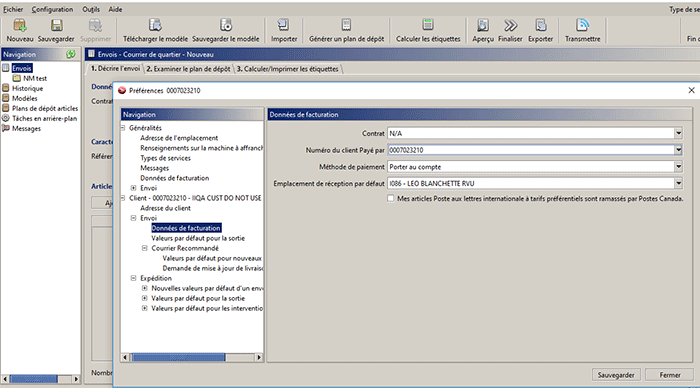
Task: Collapse the Courrier Recommandé node
Action: click(144, 248)
